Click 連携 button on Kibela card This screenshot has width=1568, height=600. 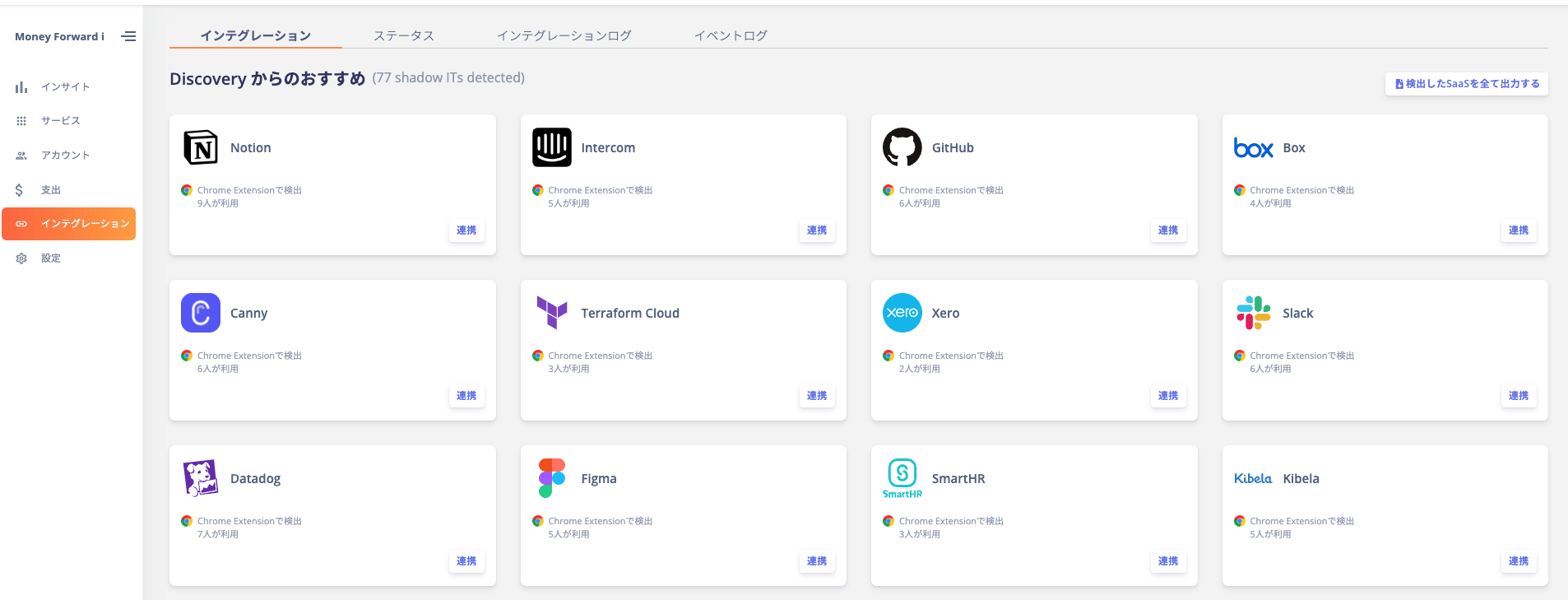point(1519,561)
